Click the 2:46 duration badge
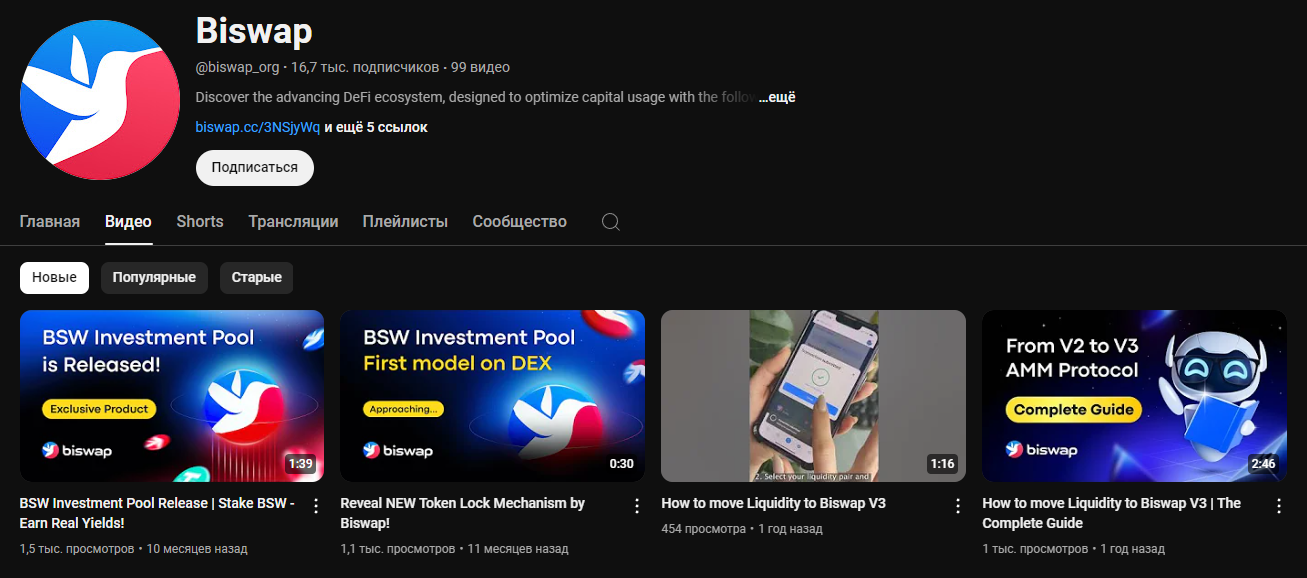This screenshot has width=1307, height=578. coord(1263,464)
